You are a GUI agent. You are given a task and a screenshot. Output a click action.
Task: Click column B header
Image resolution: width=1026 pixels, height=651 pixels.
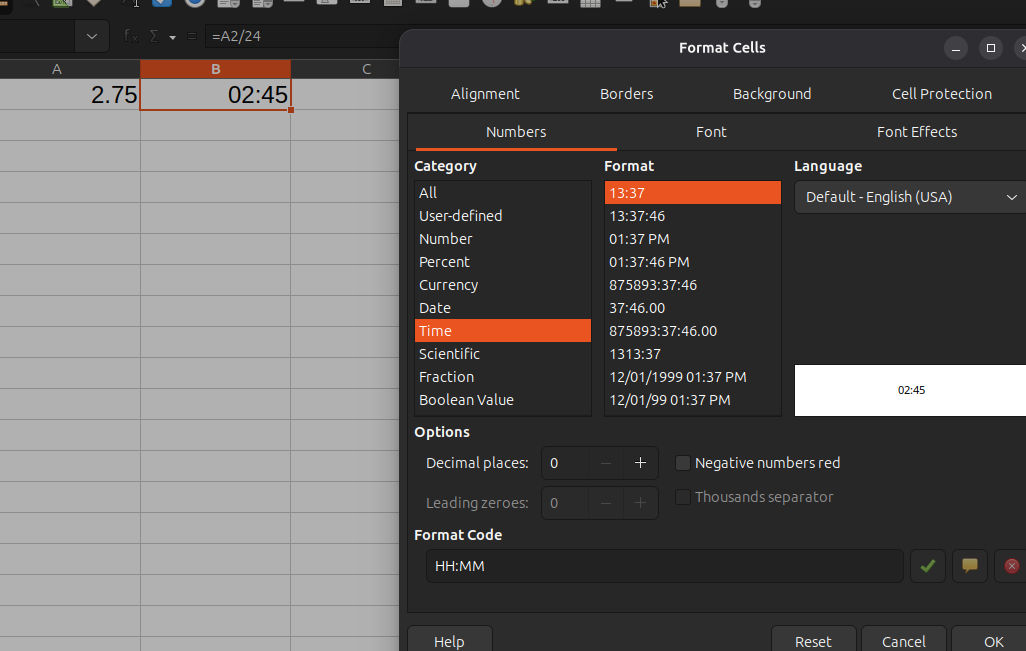click(215, 69)
